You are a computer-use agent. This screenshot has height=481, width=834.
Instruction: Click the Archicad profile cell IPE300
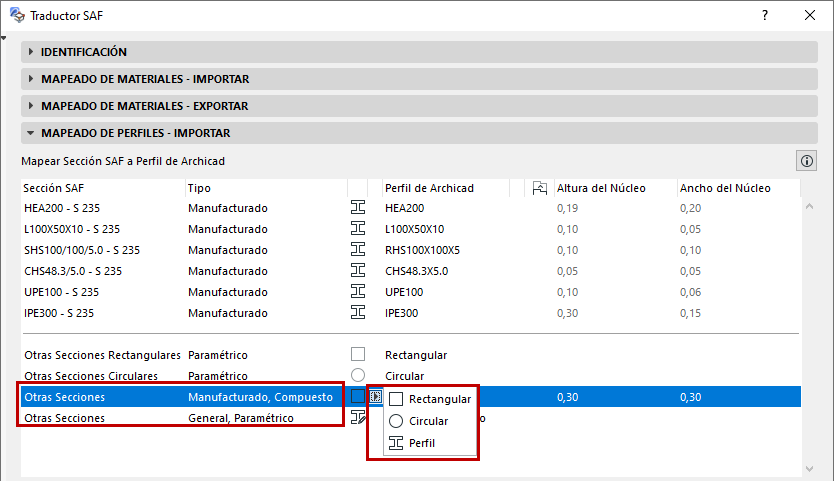click(x=402, y=313)
